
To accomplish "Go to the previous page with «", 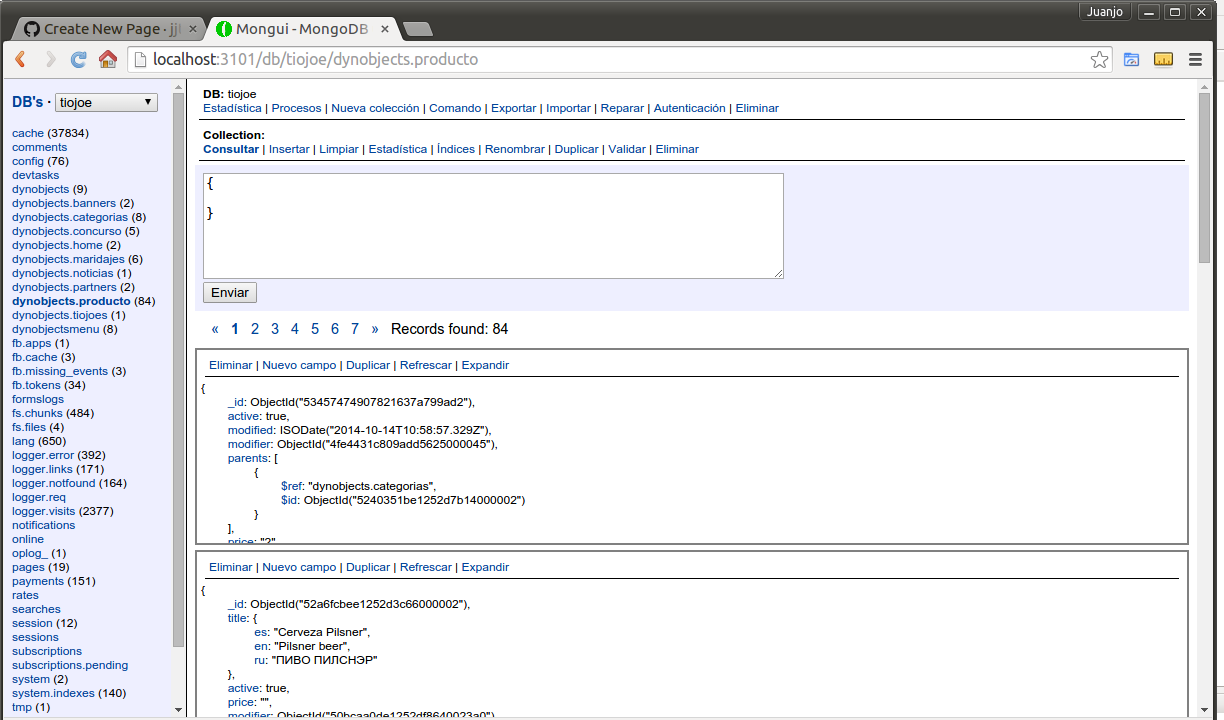I will pos(215,329).
